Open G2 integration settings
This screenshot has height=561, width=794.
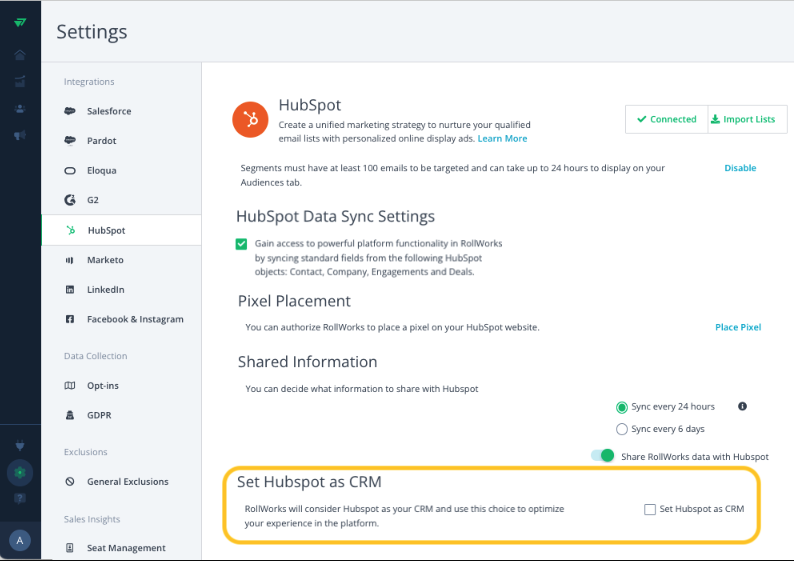tap(121, 200)
